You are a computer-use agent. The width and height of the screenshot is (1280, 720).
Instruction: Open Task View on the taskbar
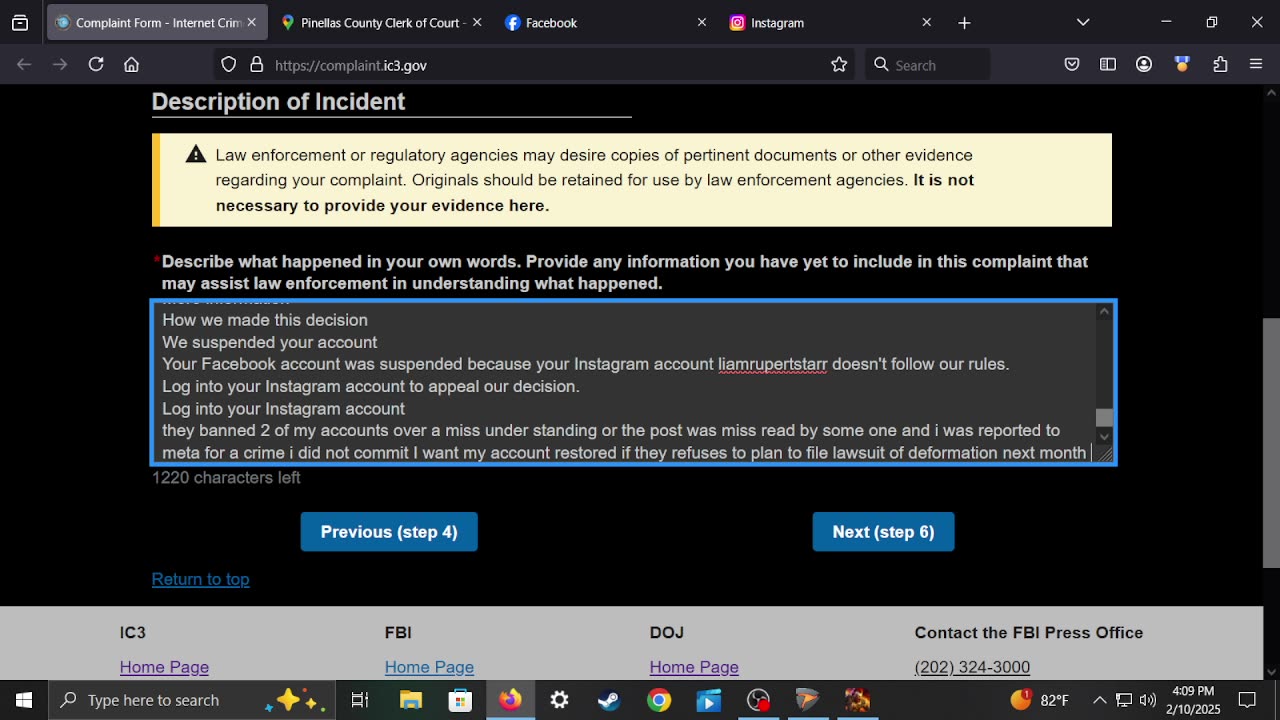pyautogui.click(x=360, y=700)
